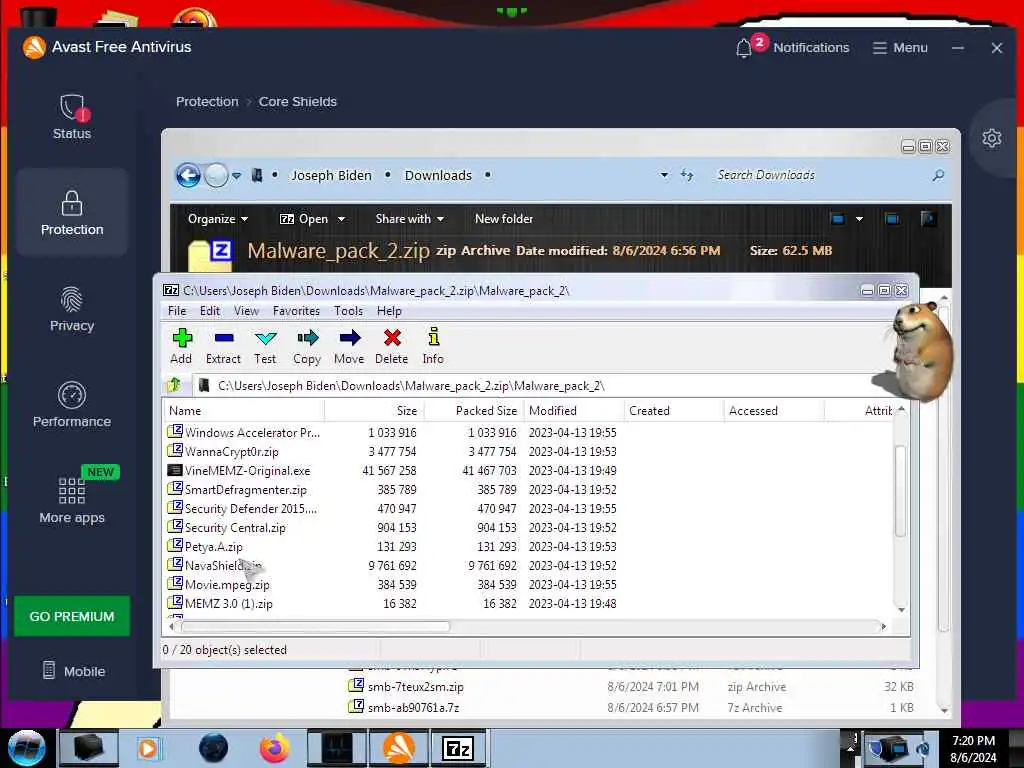The width and height of the screenshot is (1024, 768).
Task: Click the GO PREMIUM button
Action: point(72,616)
